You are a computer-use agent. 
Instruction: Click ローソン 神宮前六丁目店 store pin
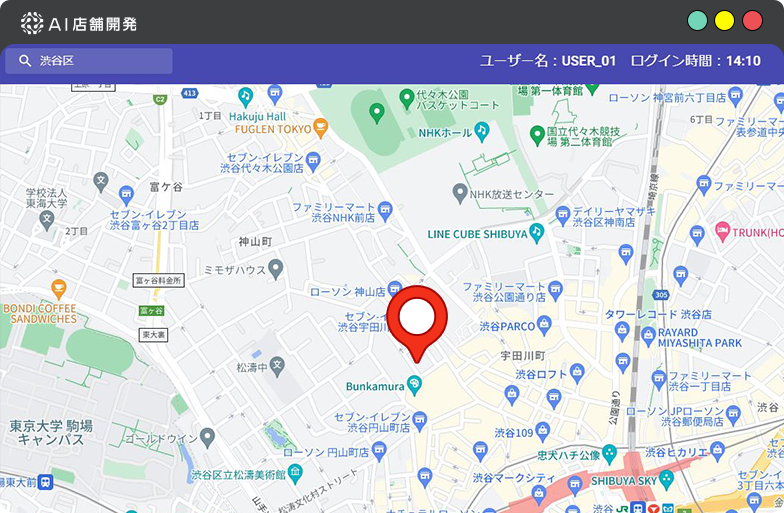coord(735,96)
